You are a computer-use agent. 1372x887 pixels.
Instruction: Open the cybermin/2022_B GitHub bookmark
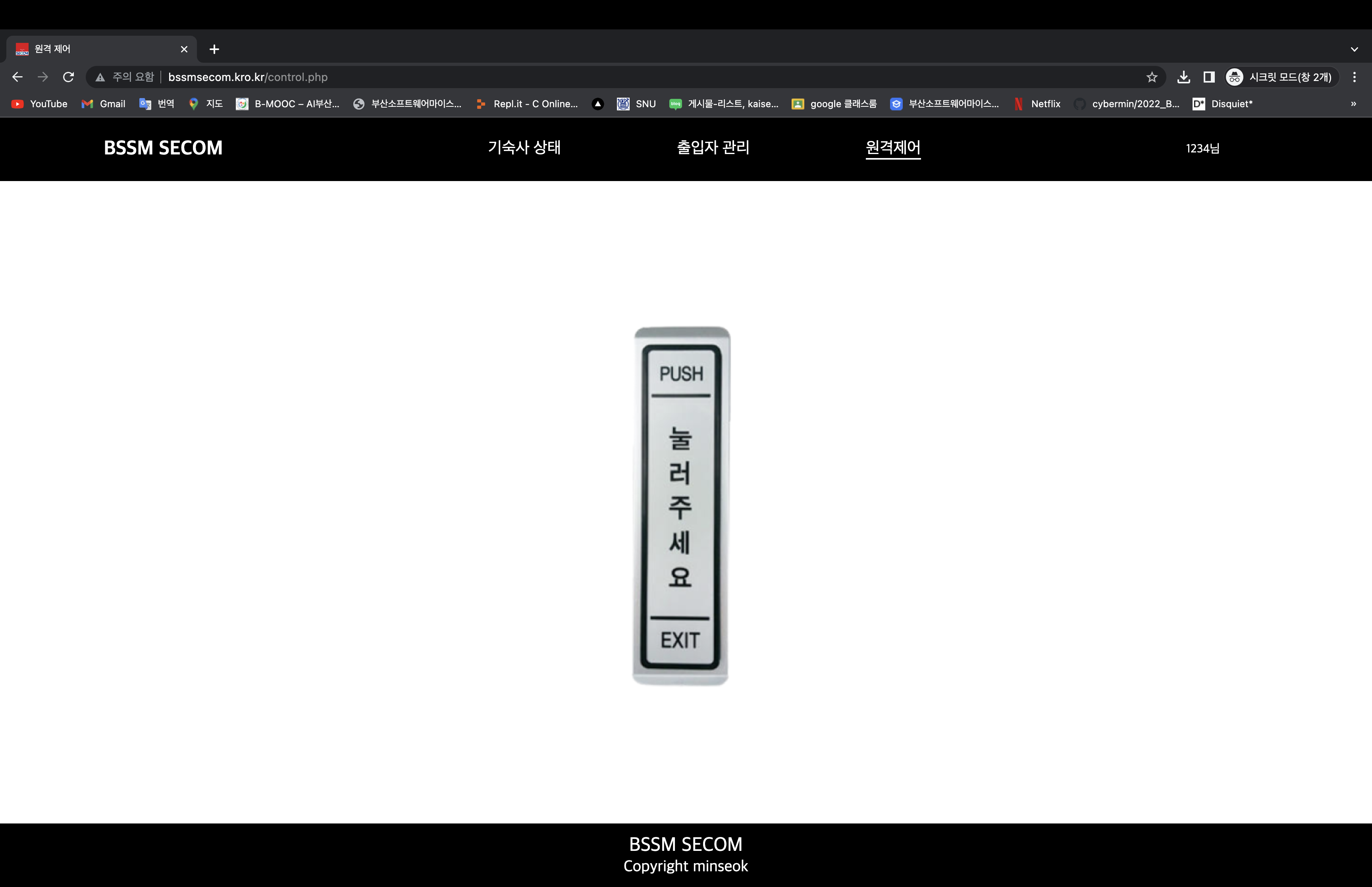pyautogui.click(x=1127, y=104)
